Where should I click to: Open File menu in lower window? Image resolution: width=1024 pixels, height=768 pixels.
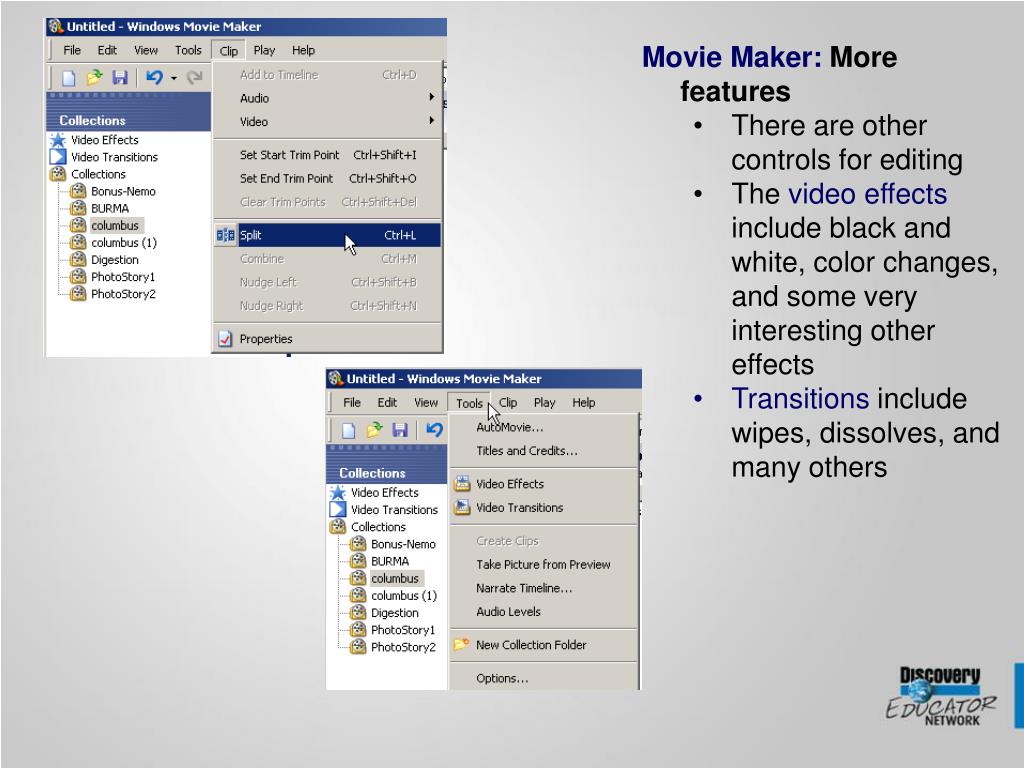(352, 403)
